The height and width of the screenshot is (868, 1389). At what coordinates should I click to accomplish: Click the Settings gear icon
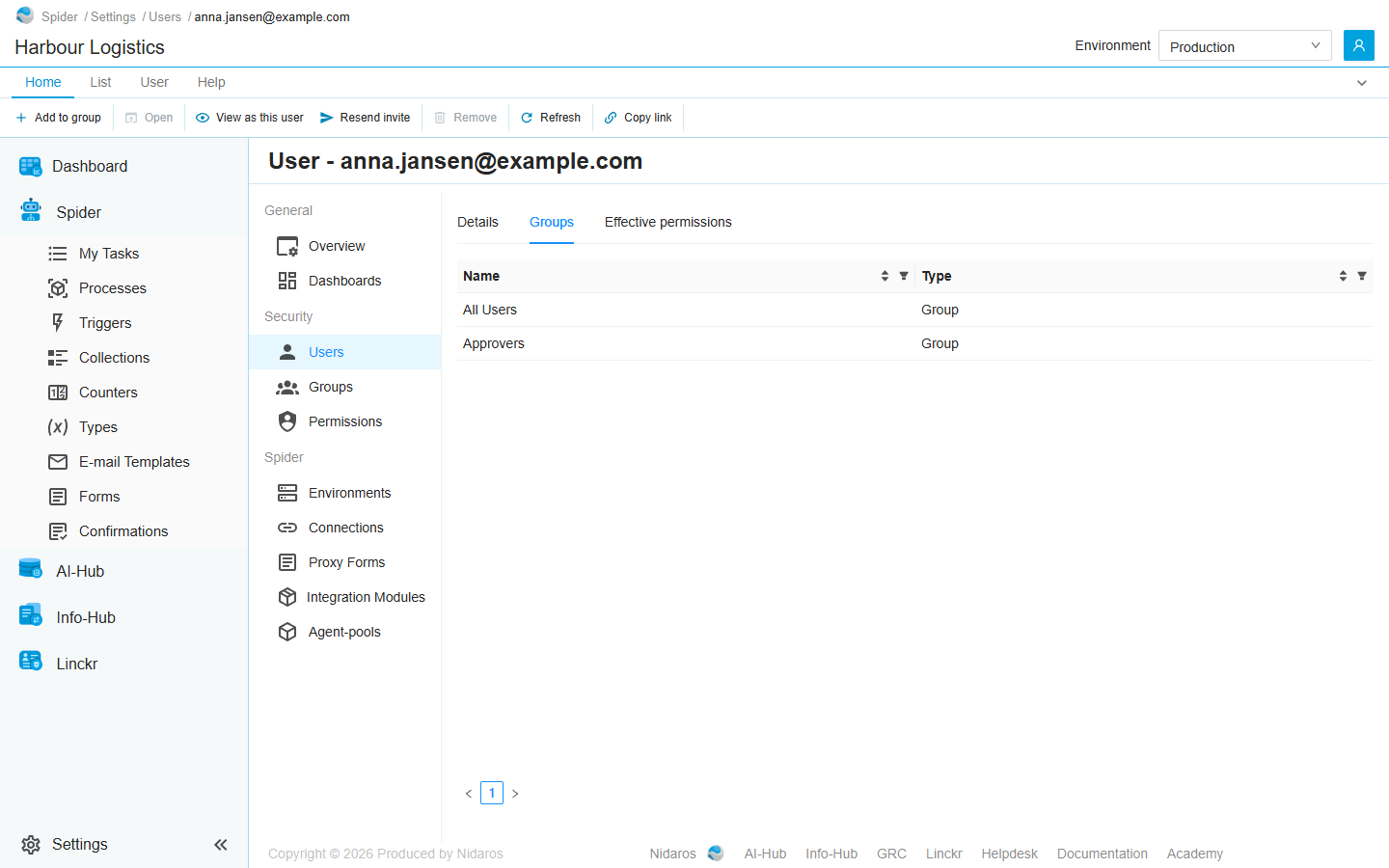[x=31, y=845]
